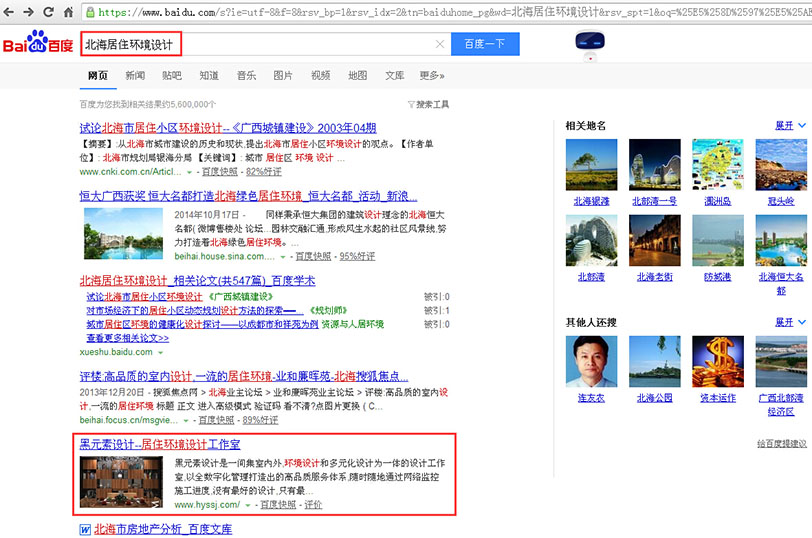Click the green padlock security icon
Screen dimensions: 812x538
coord(90,12)
